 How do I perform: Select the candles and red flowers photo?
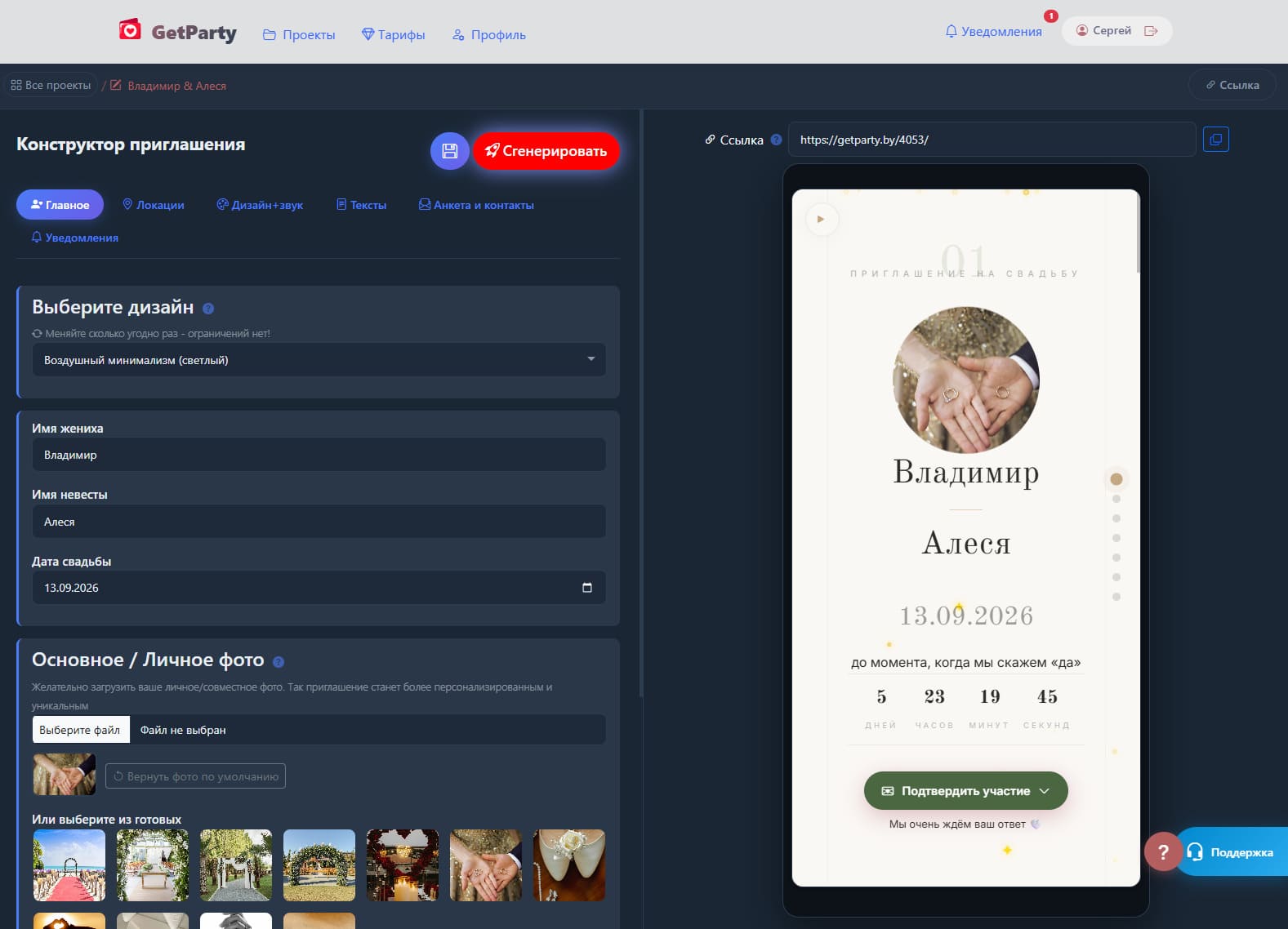click(x=403, y=865)
